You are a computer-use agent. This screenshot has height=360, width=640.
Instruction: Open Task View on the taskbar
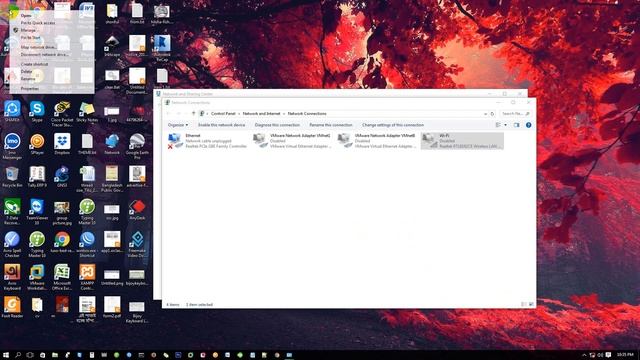pyautogui.click(x=30, y=355)
